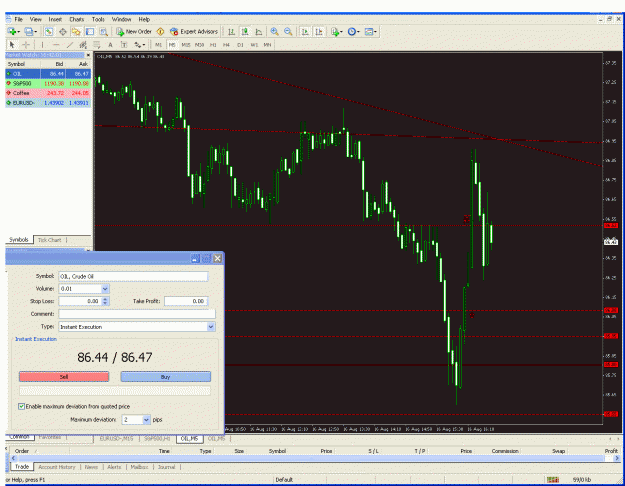
Task: Expand the Templates dropdown arrow
Action: coord(375,31)
